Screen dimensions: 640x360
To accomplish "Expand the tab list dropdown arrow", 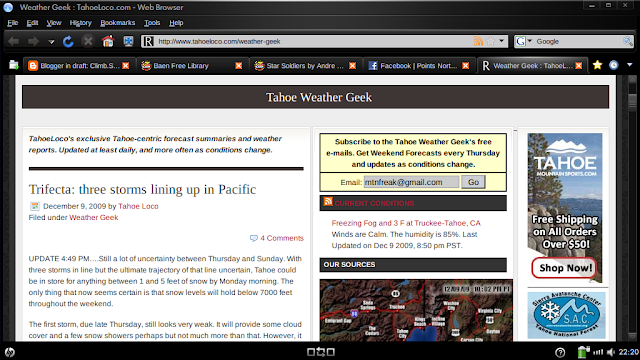I will [x=629, y=65].
